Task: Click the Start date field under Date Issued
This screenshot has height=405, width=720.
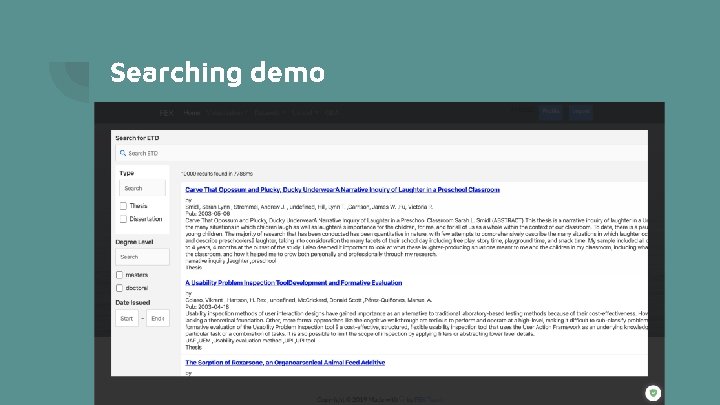Action: point(127,318)
